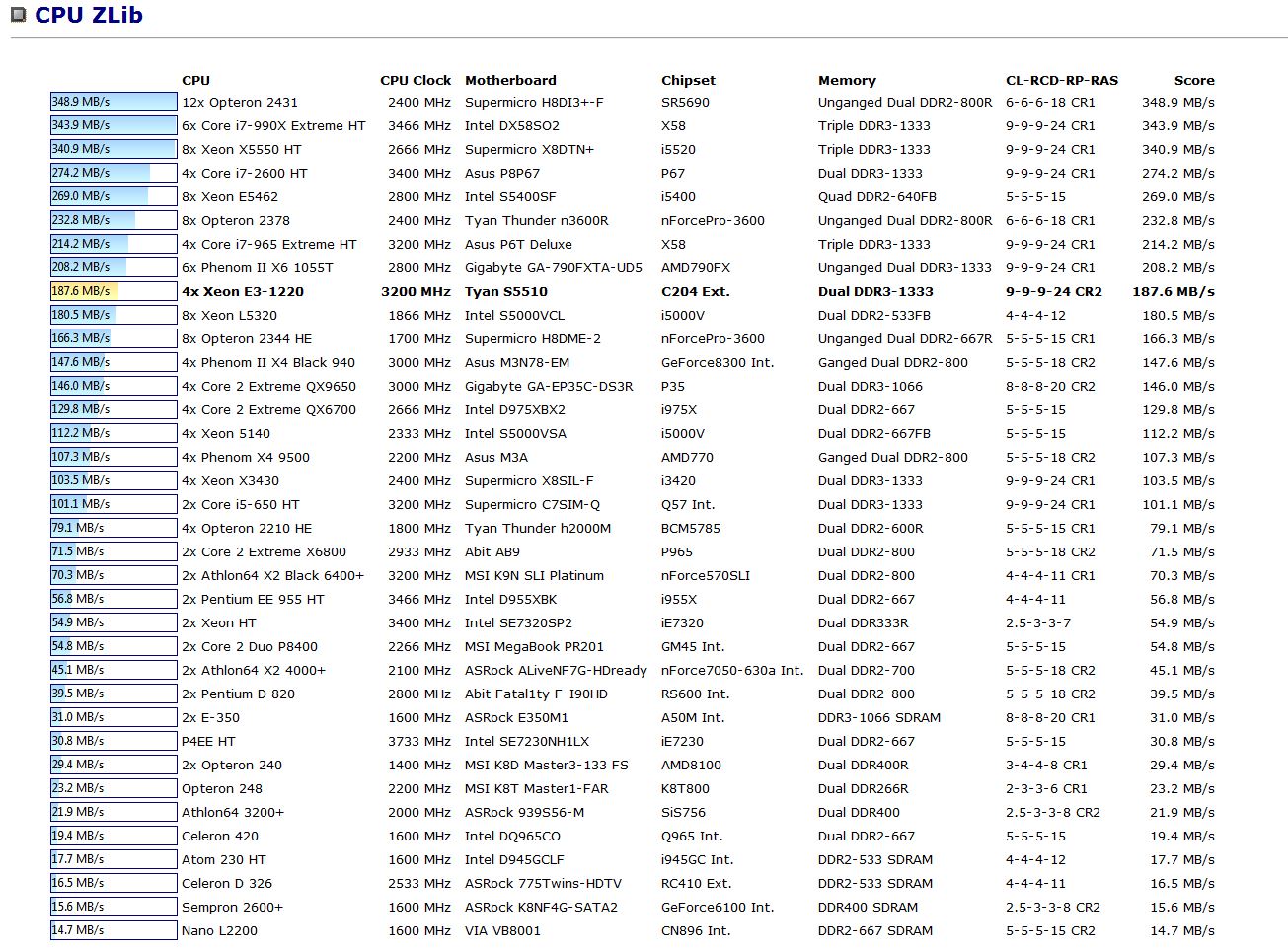Click ASRock ALiveNF7G-HDready motherboard cell
The image size is (1288, 950).
(556, 670)
